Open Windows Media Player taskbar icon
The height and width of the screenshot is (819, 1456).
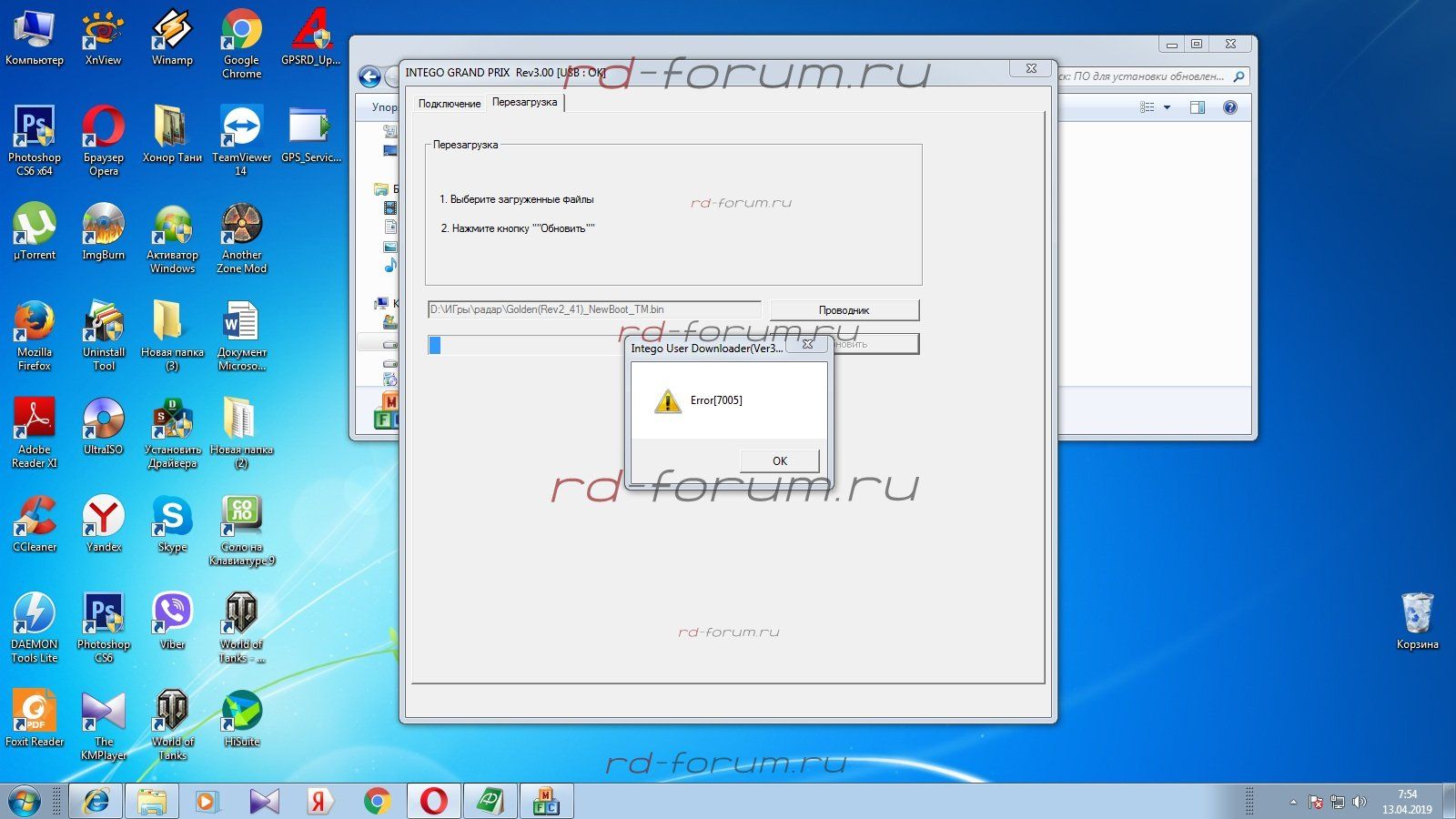(207, 802)
